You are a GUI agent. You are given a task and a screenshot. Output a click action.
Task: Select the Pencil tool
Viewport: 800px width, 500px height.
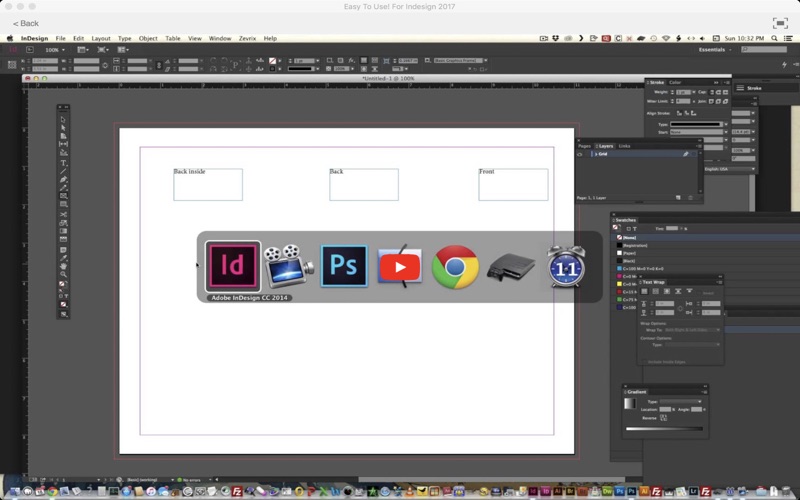coord(63,188)
